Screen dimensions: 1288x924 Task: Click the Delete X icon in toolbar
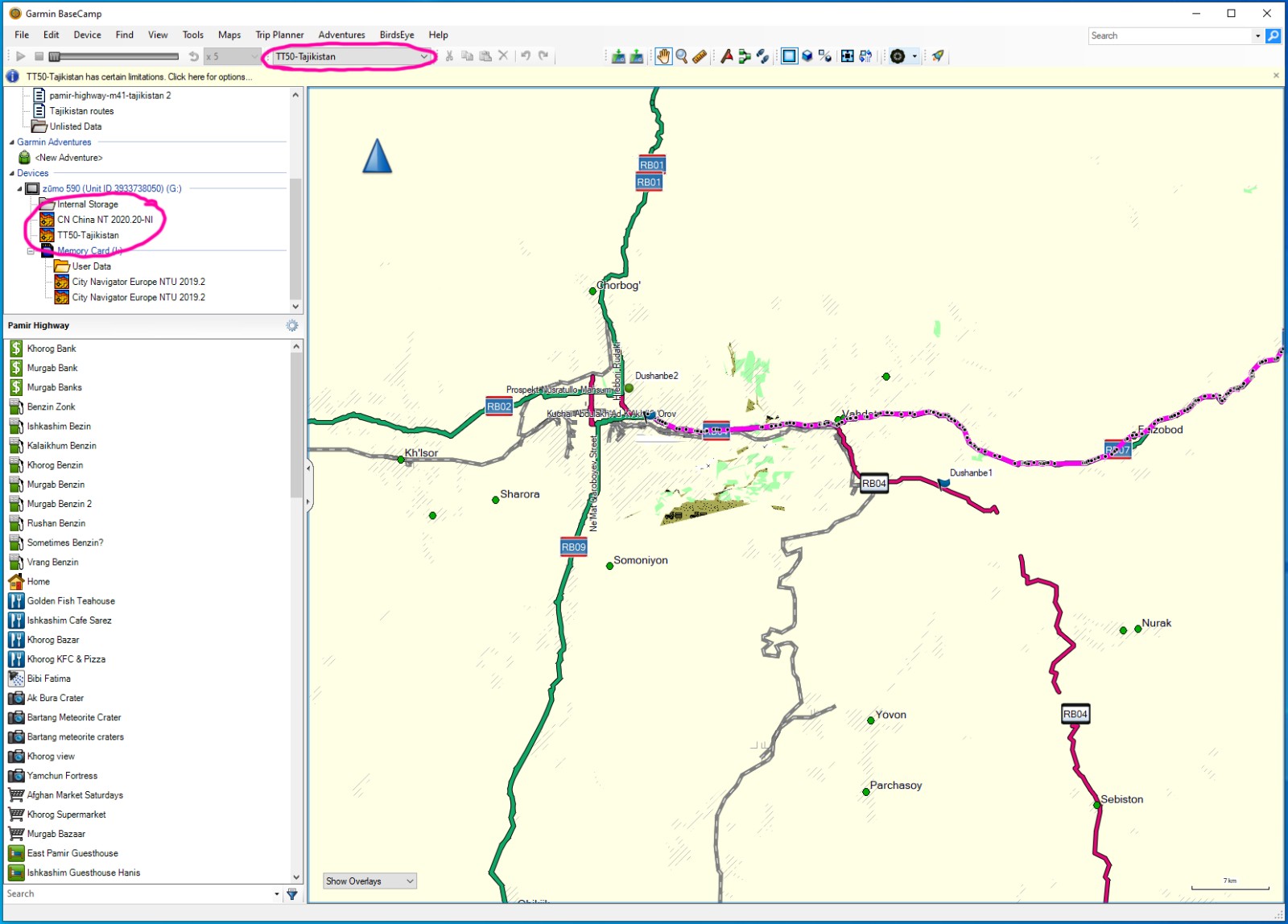pyautogui.click(x=503, y=56)
